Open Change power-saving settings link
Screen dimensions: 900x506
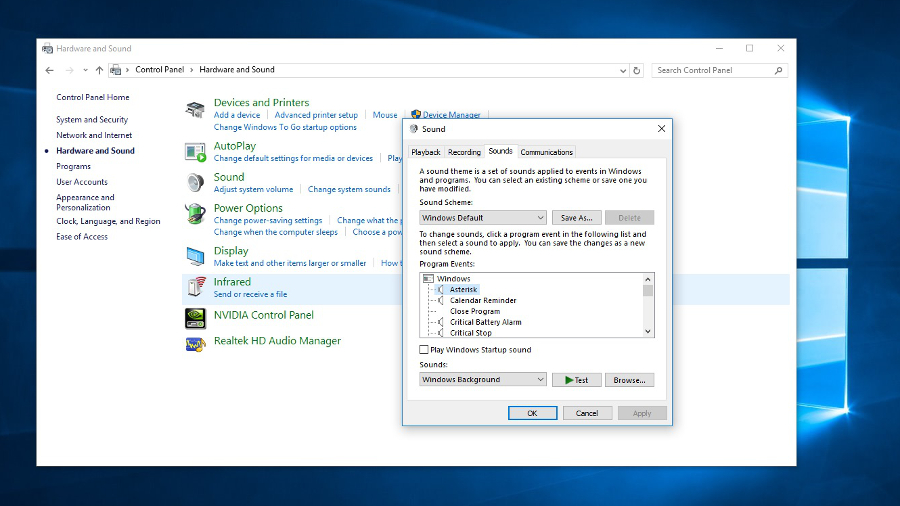pos(267,220)
